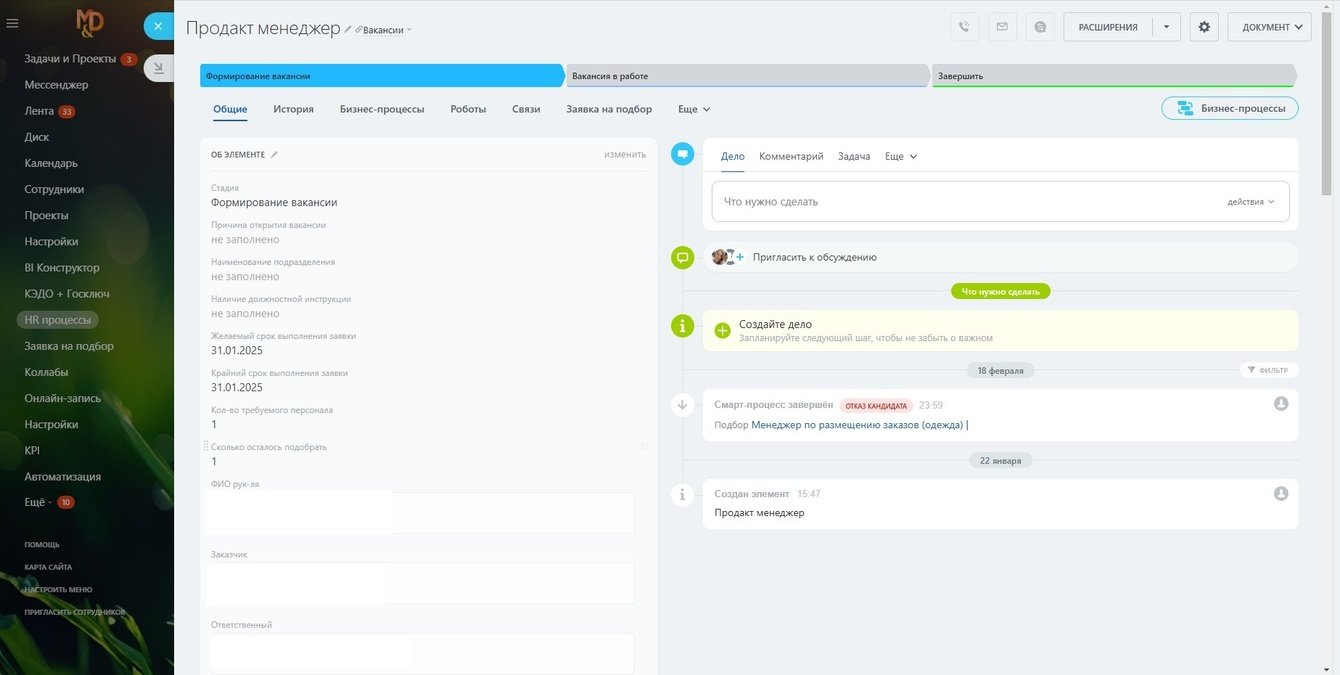
Task: Click the РАСШИРЕНИЯ button
Action: [1108, 27]
